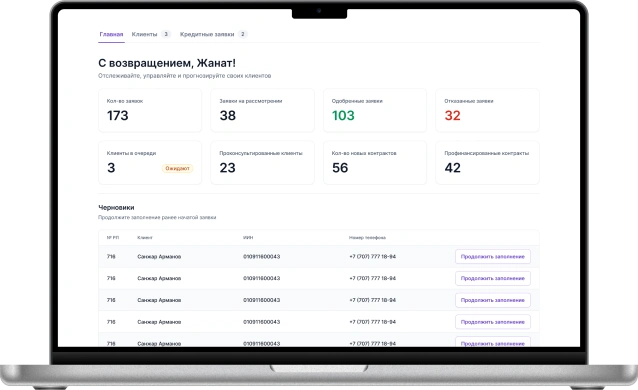
Task: Click the Клиенты count badge showing 3
Action: 166,34
